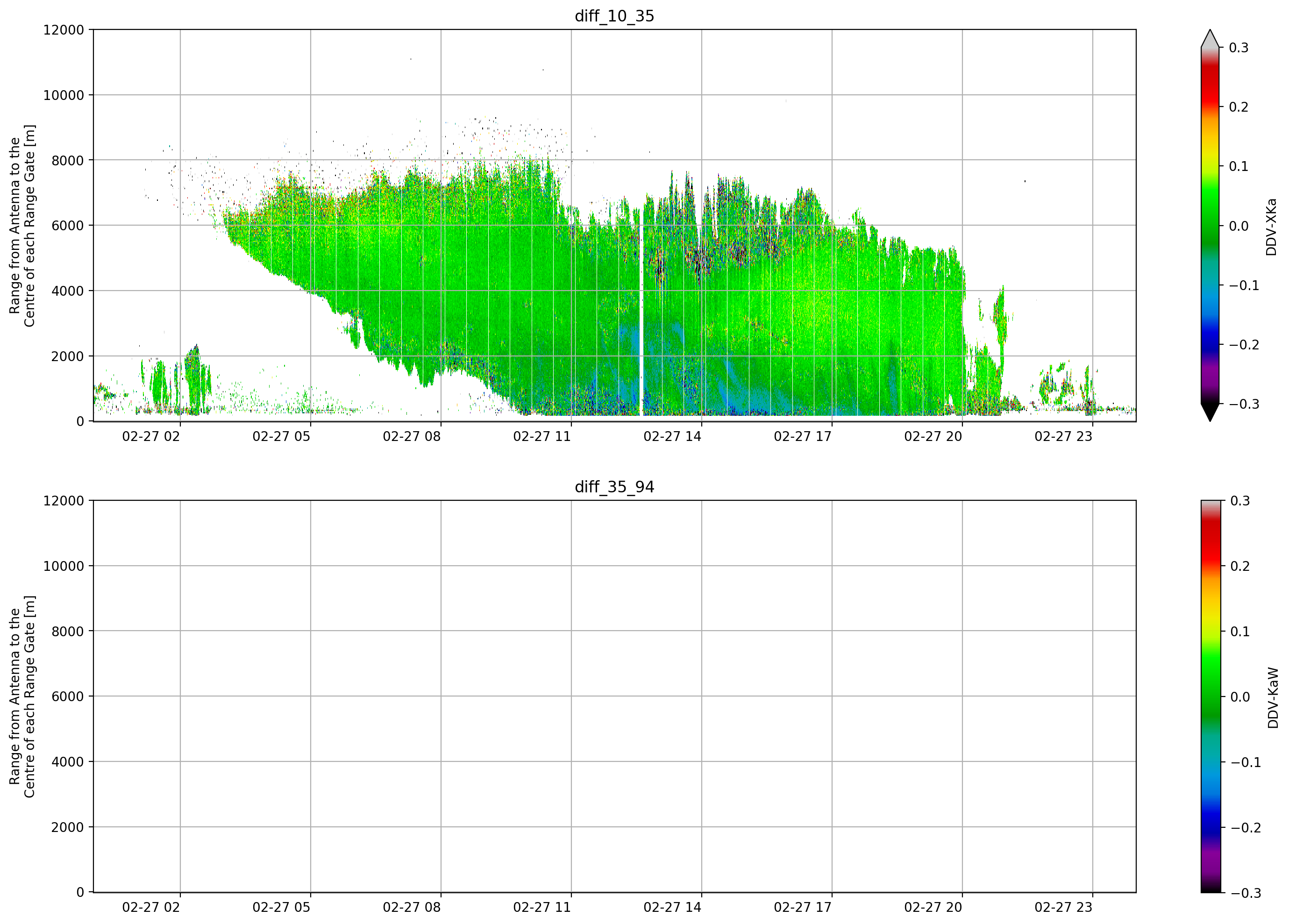The image size is (1289, 924).
Task: Click the 0.1 tick on the DDV-KaW colorbar
Action: click(1239, 632)
